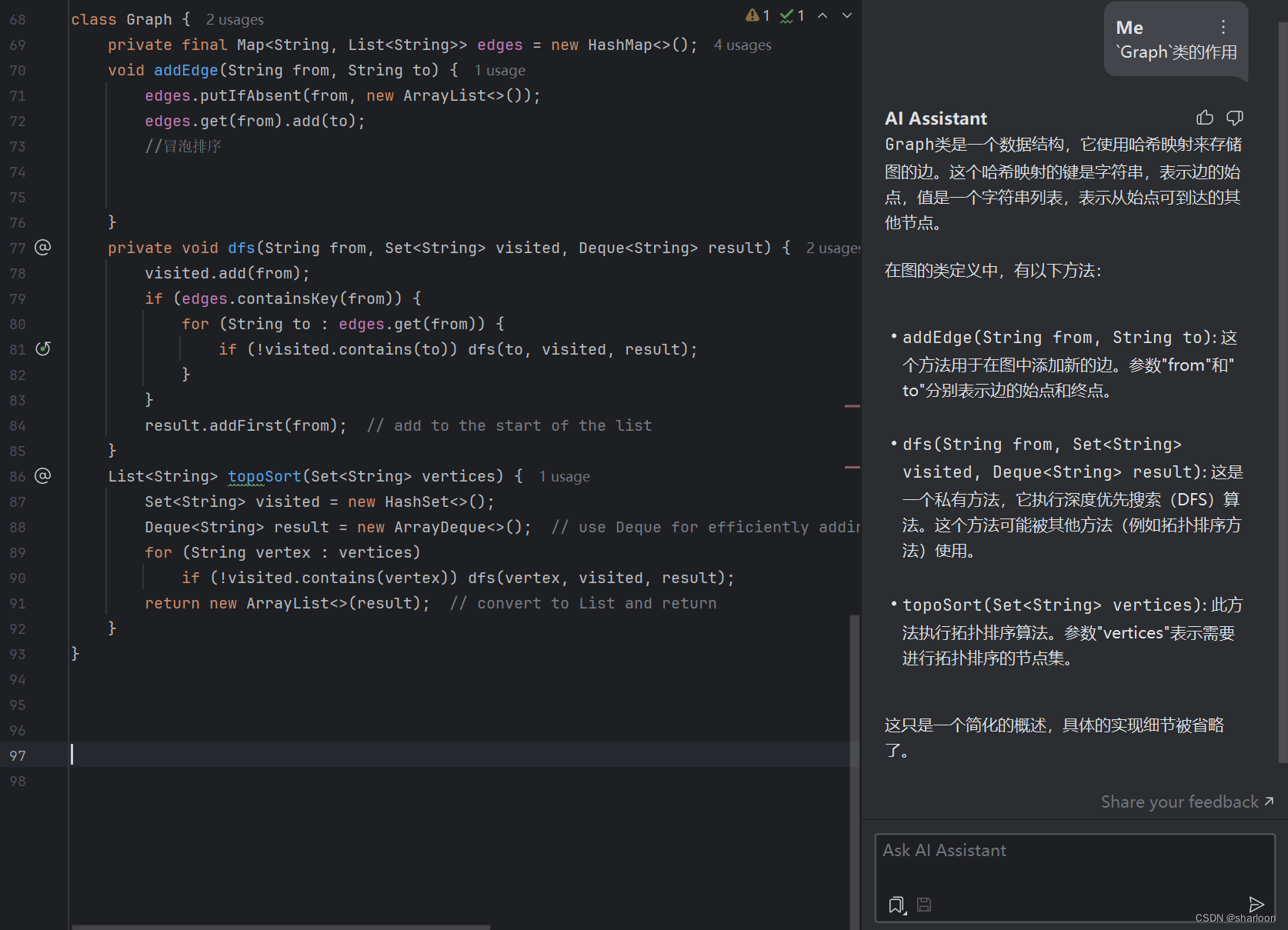
Task: Click the saved prompts bookmark icon in chat input
Action: coord(897,905)
